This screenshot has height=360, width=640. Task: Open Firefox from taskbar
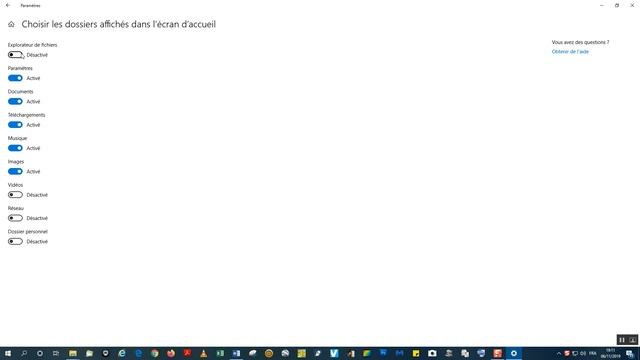tap(171, 353)
